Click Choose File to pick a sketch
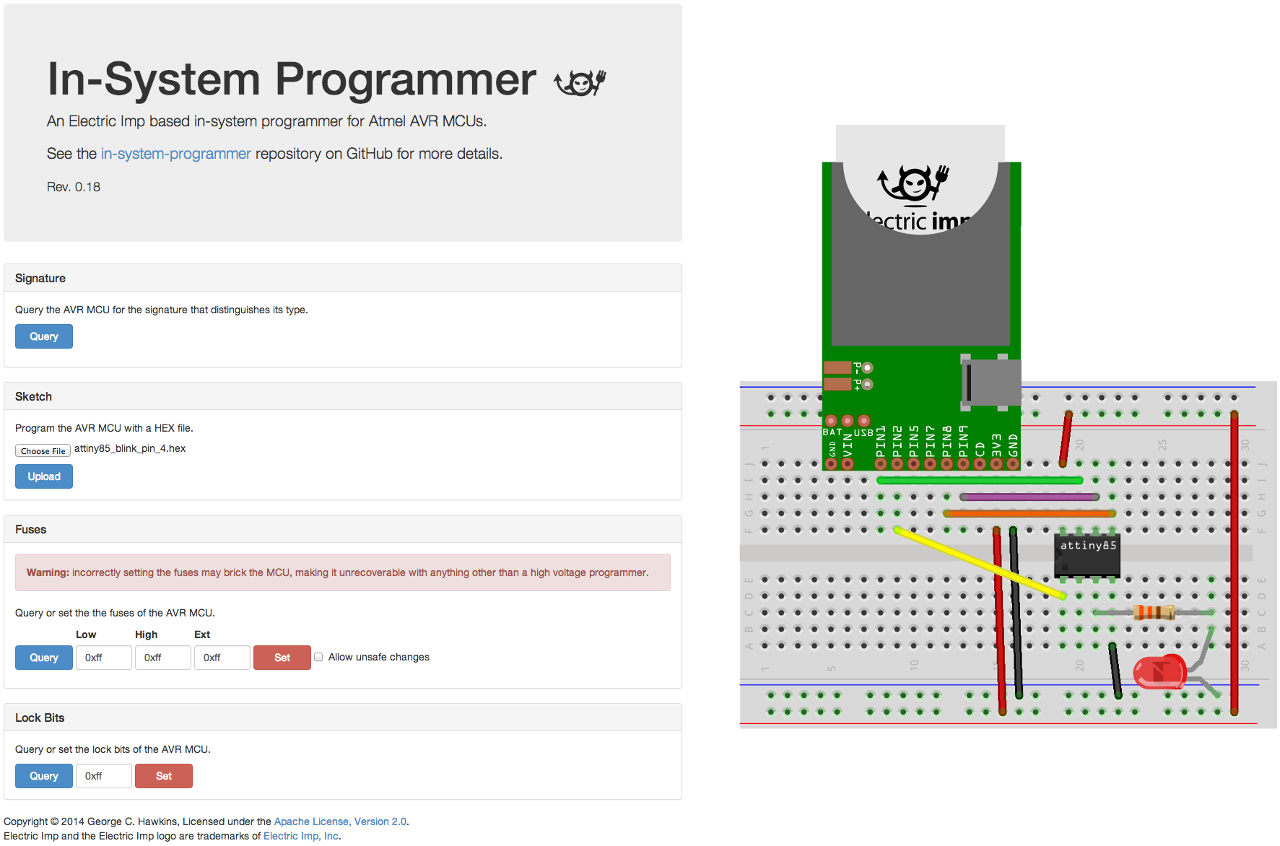 point(42,450)
